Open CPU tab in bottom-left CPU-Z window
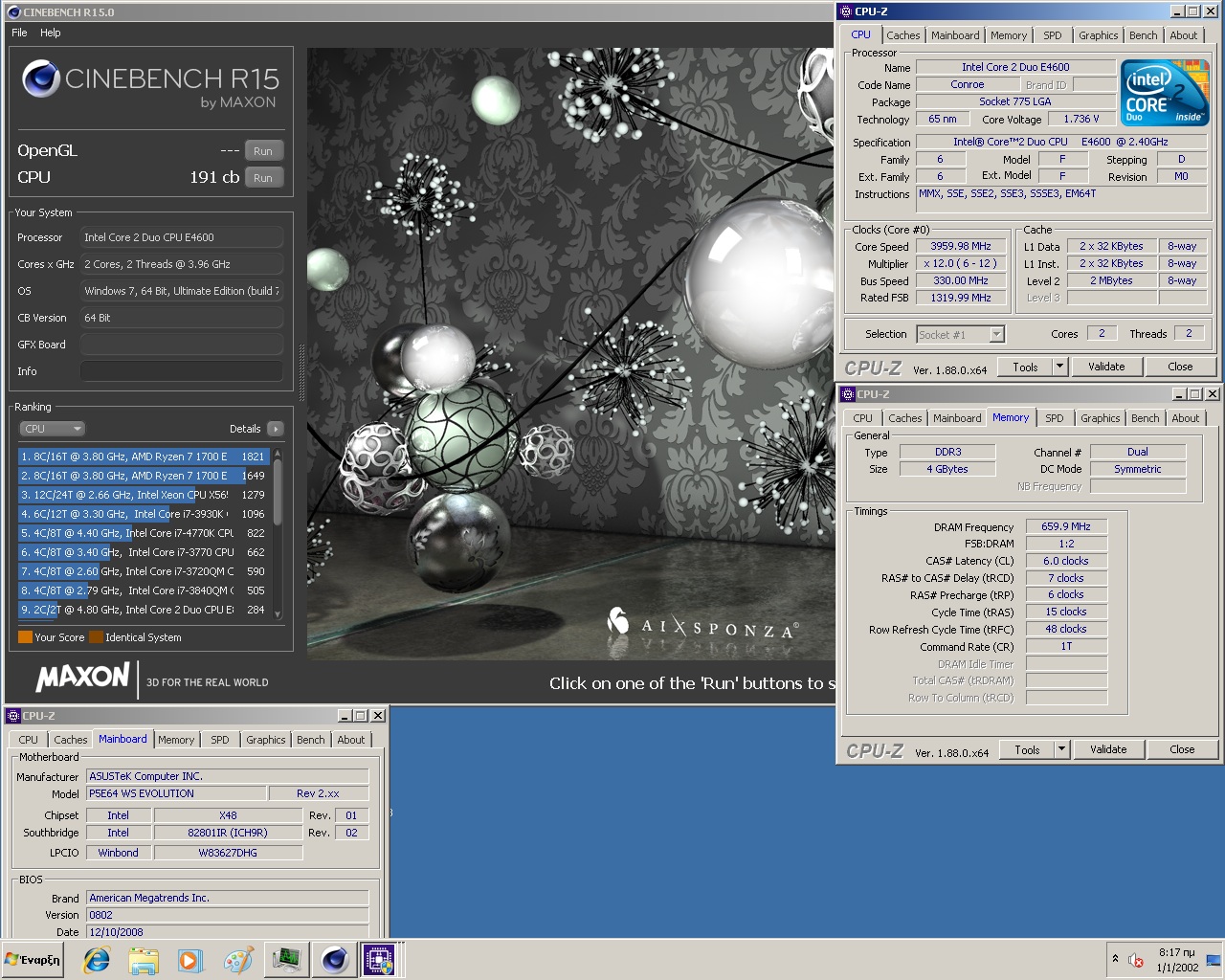1225x980 pixels. coord(28,740)
